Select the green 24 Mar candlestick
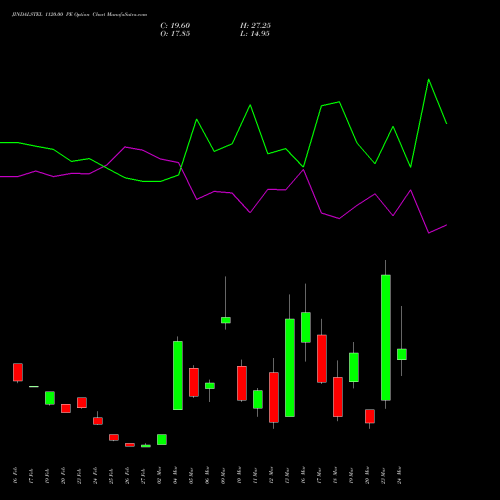The height and width of the screenshot is (500, 500). point(402,354)
